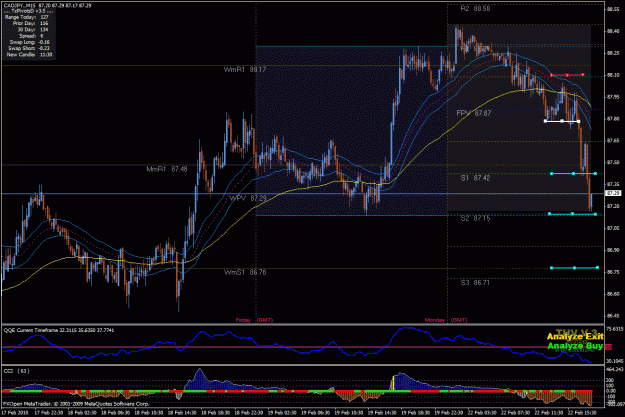Select the white horizontal marker near 87.80
The height and width of the screenshot is (417, 625).
[x=562, y=121]
